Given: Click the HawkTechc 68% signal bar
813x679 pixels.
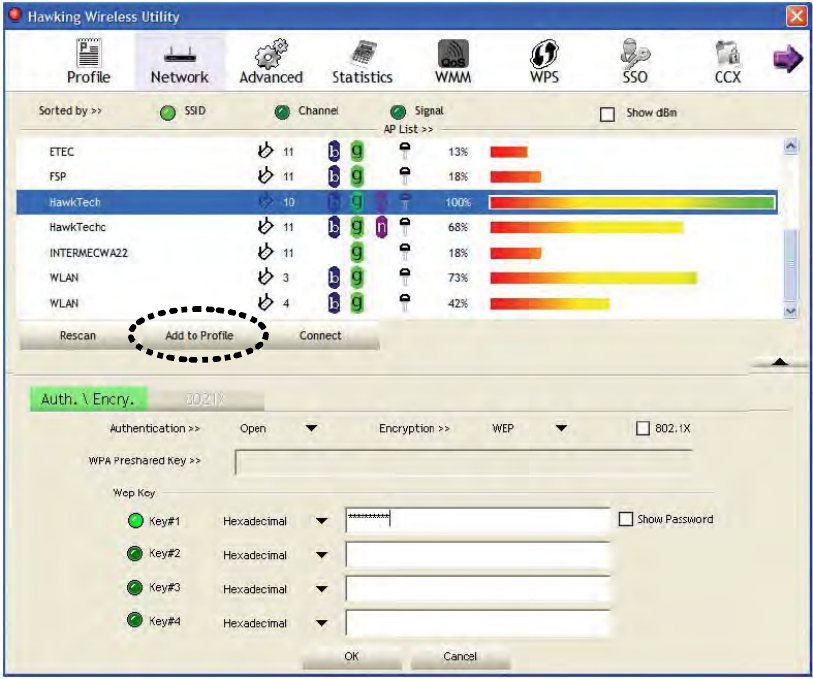Looking at the screenshot, I should click(x=587, y=228).
